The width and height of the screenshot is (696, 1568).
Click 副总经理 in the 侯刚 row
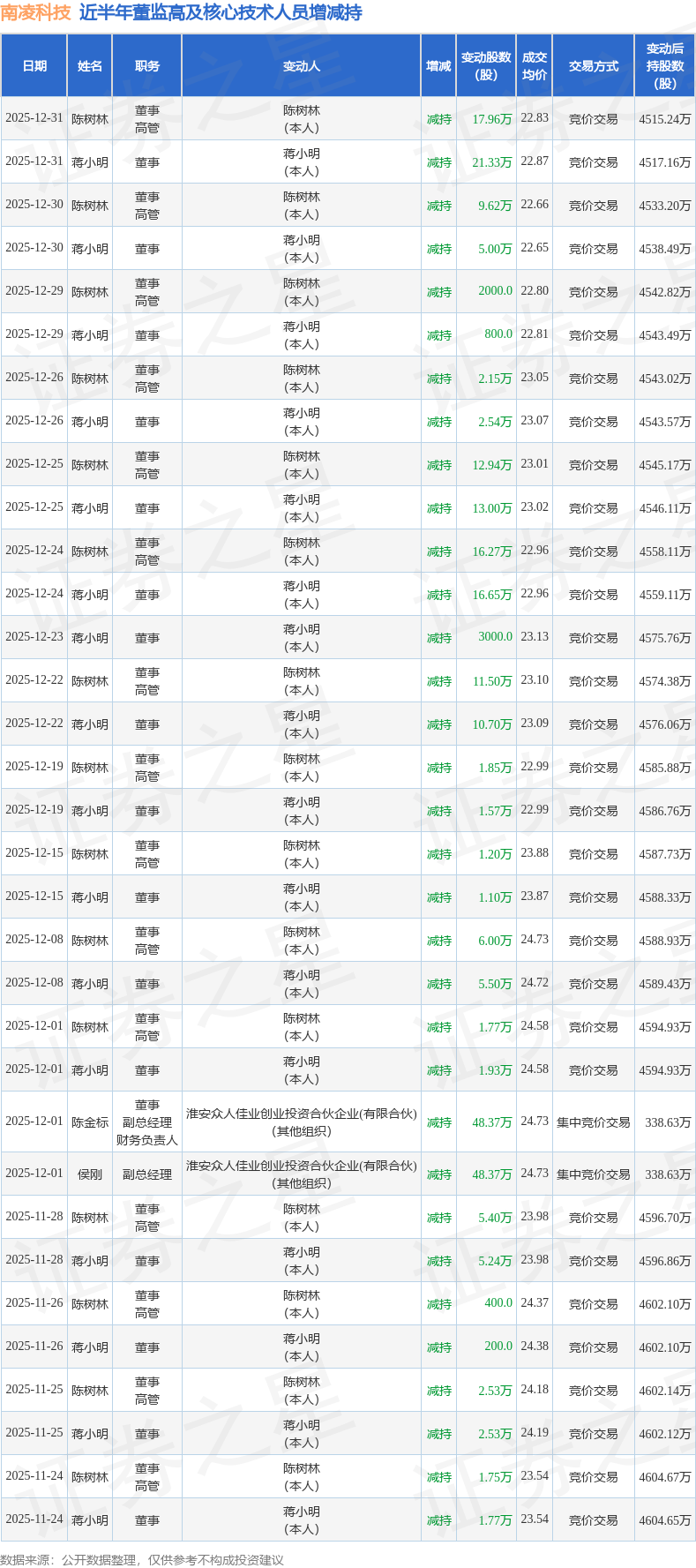coord(147,1174)
